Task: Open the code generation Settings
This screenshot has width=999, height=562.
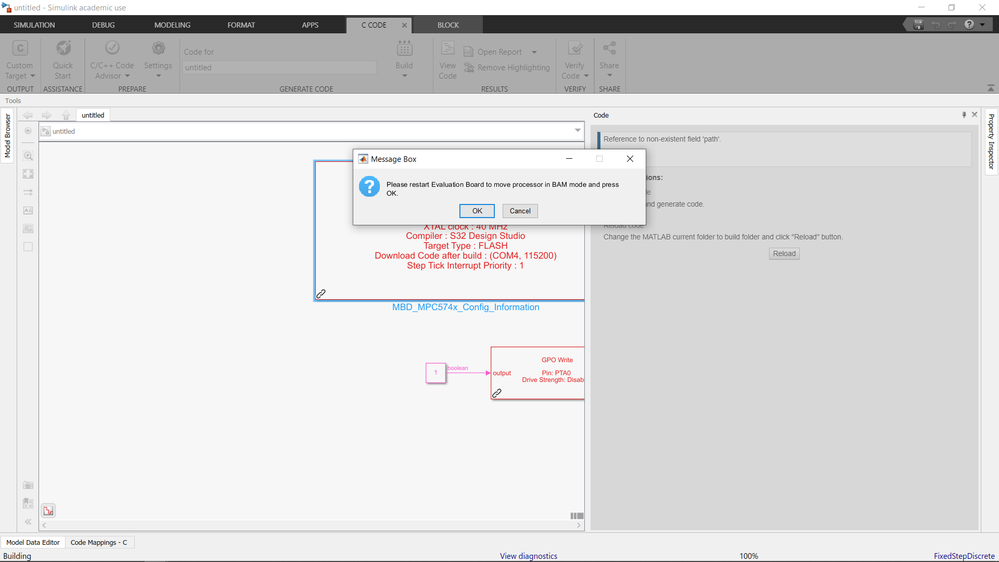Action: click(x=158, y=61)
